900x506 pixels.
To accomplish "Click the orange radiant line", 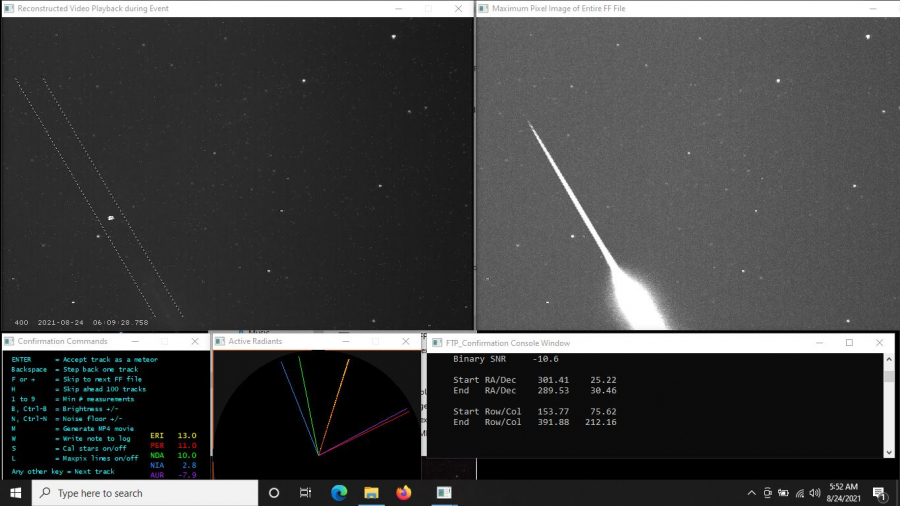I will 333,407.
